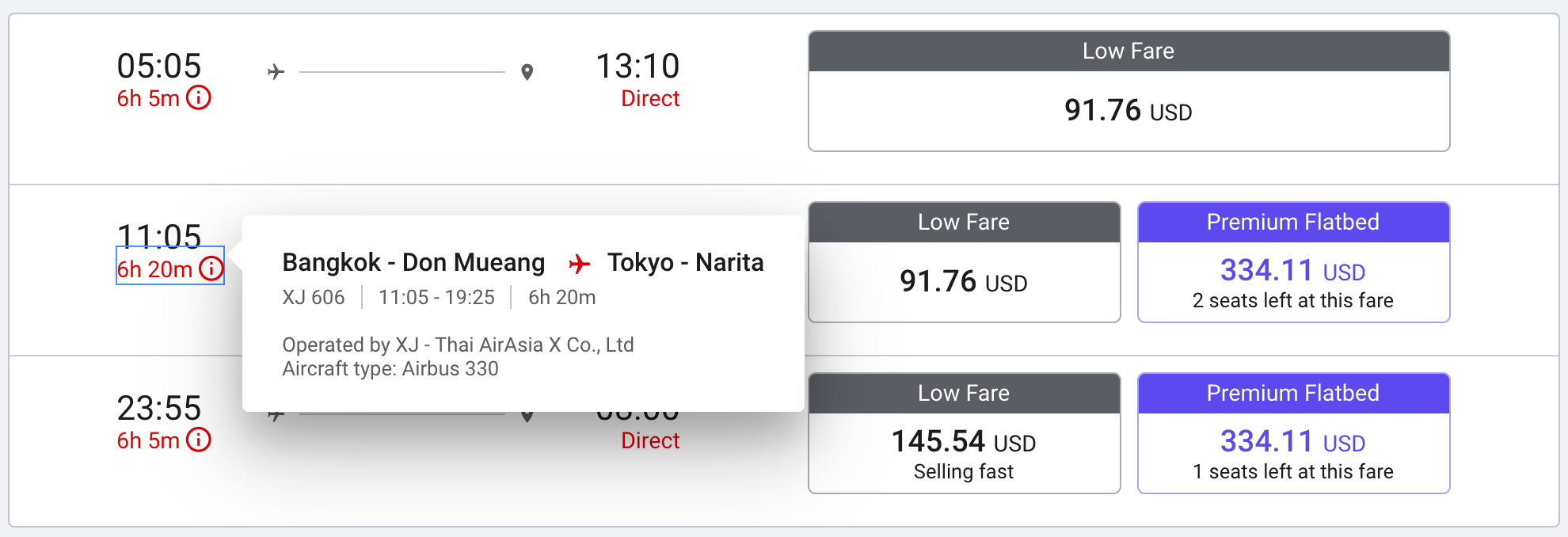Choose Premium Flatbed with 1 seats left
Image resolution: width=1568 pixels, height=537 pixels.
tap(1293, 452)
